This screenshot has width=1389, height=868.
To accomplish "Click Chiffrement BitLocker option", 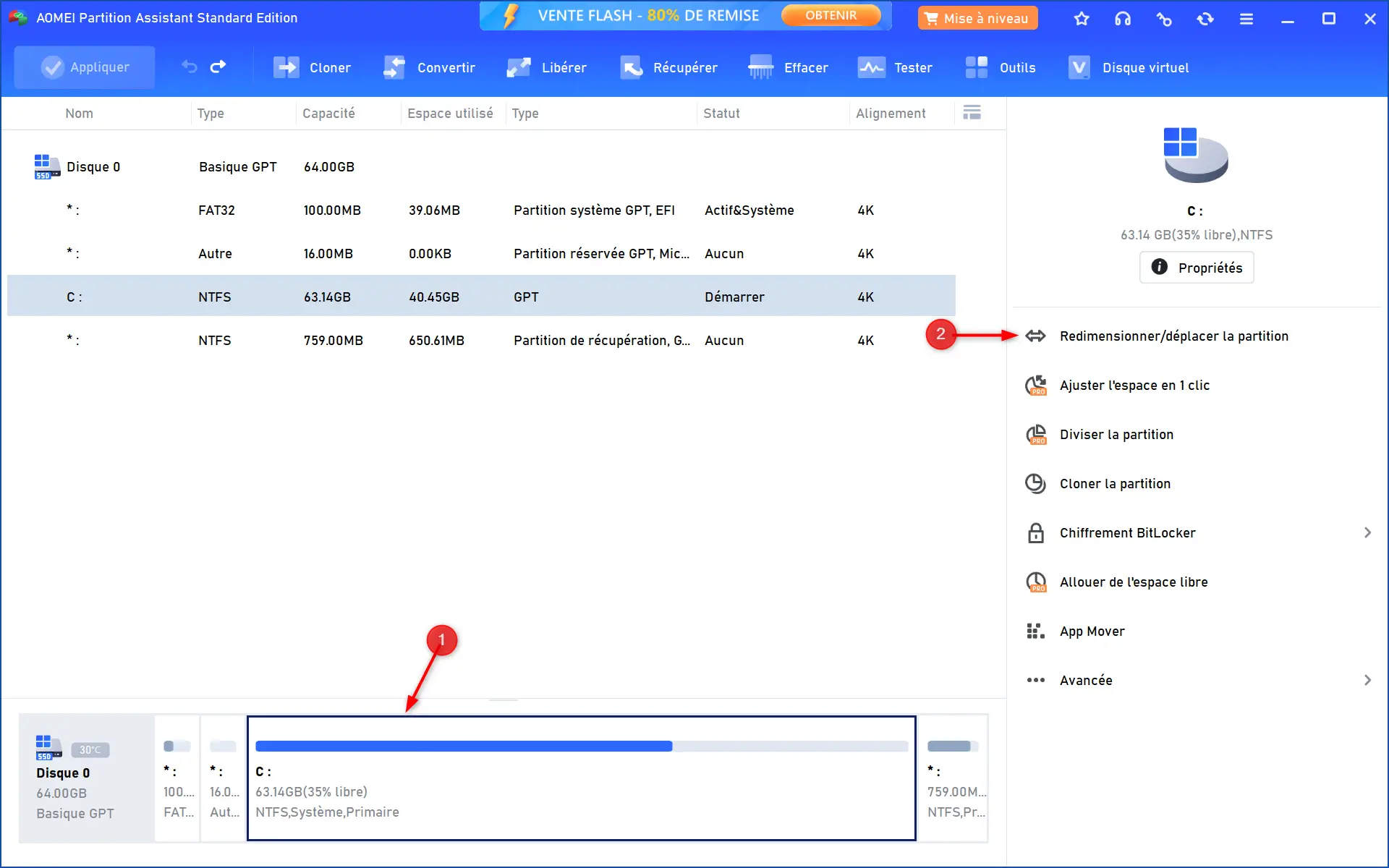I will tap(1127, 533).
